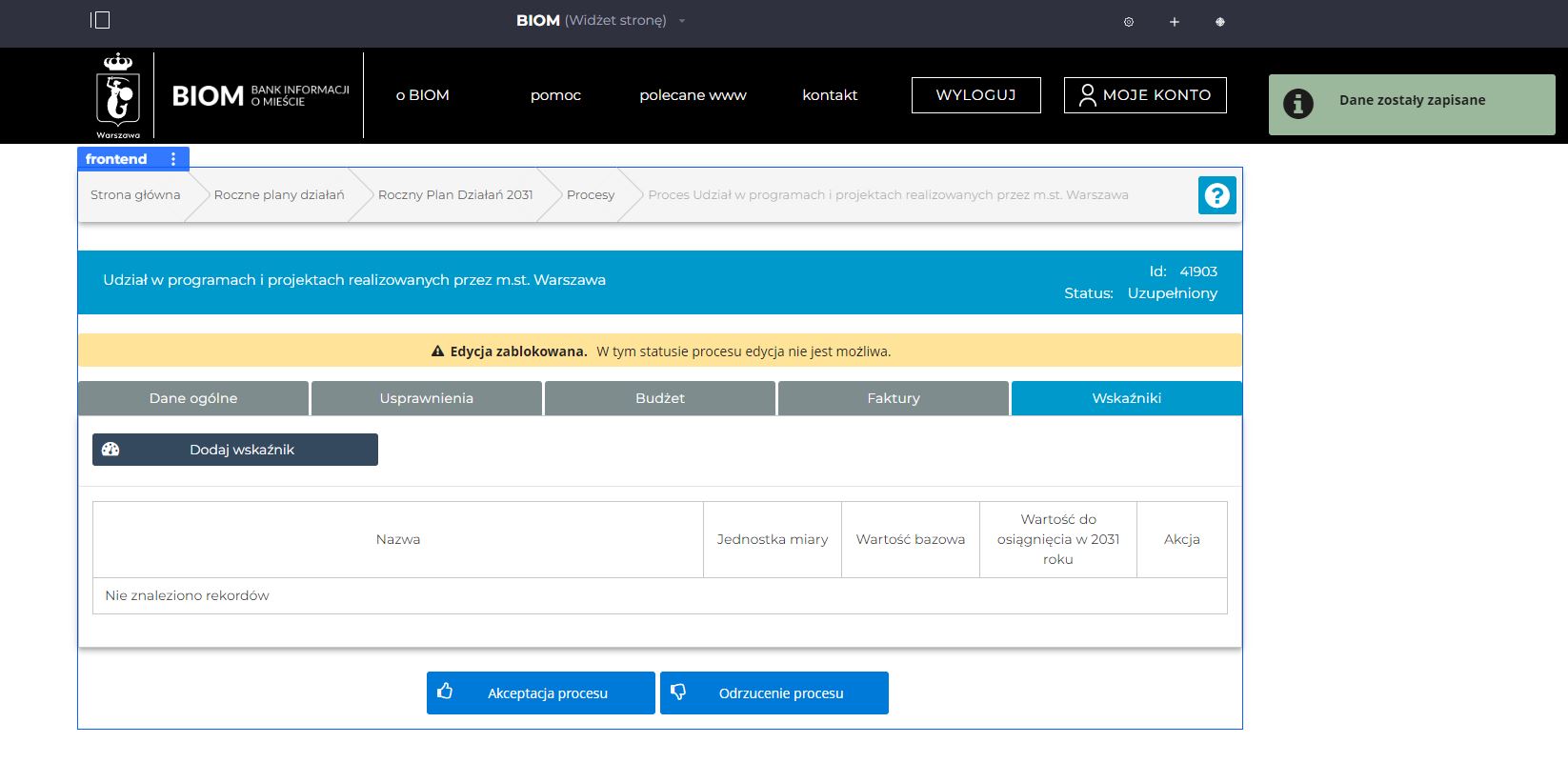
Task: Open the Dane ogólne tab
Action: [193, 398]
